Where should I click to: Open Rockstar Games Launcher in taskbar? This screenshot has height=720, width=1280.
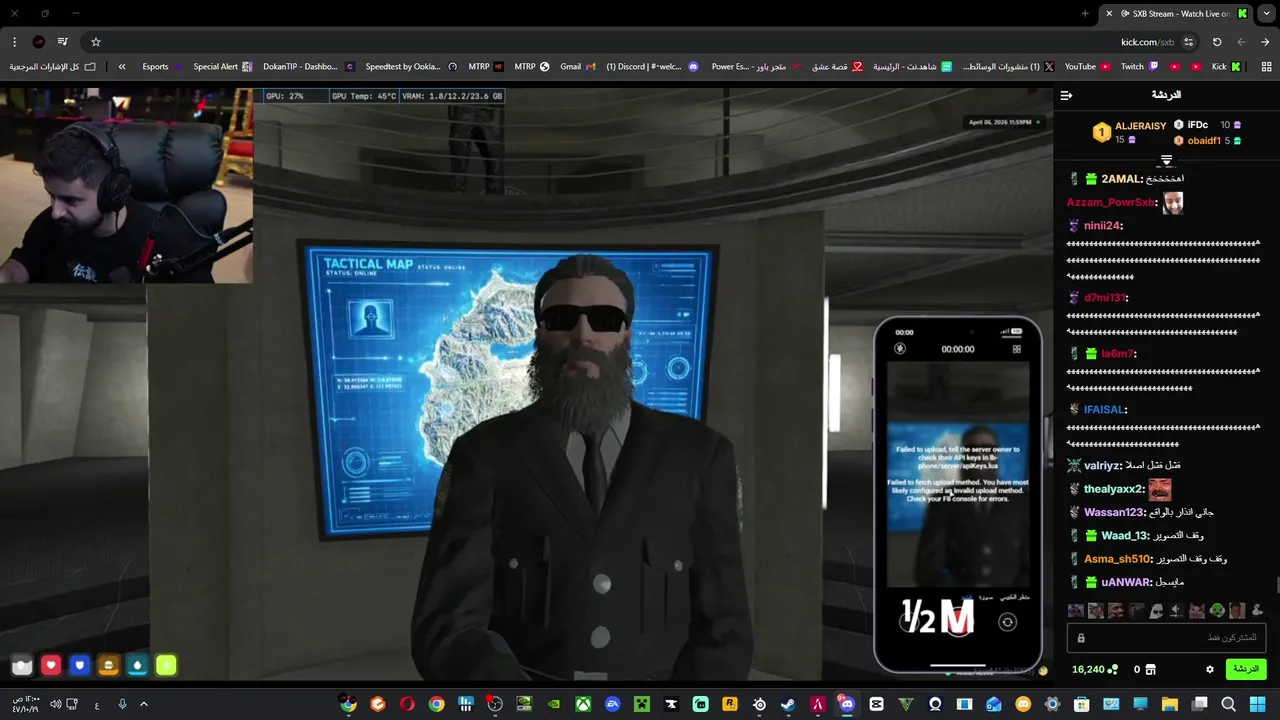click(x=730, y=704)
